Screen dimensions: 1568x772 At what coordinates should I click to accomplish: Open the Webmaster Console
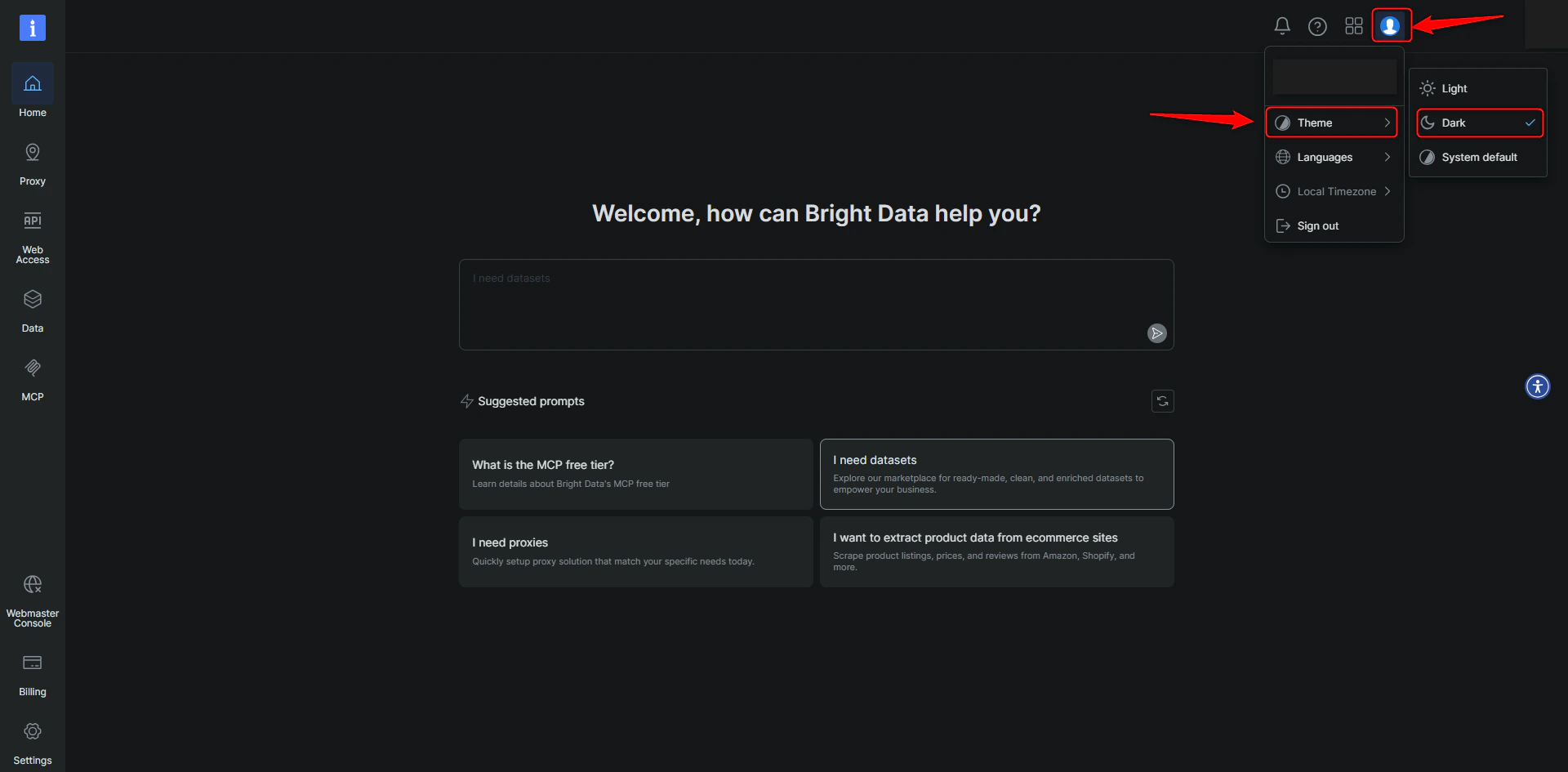pyautogui.click(x=32, y=599)
